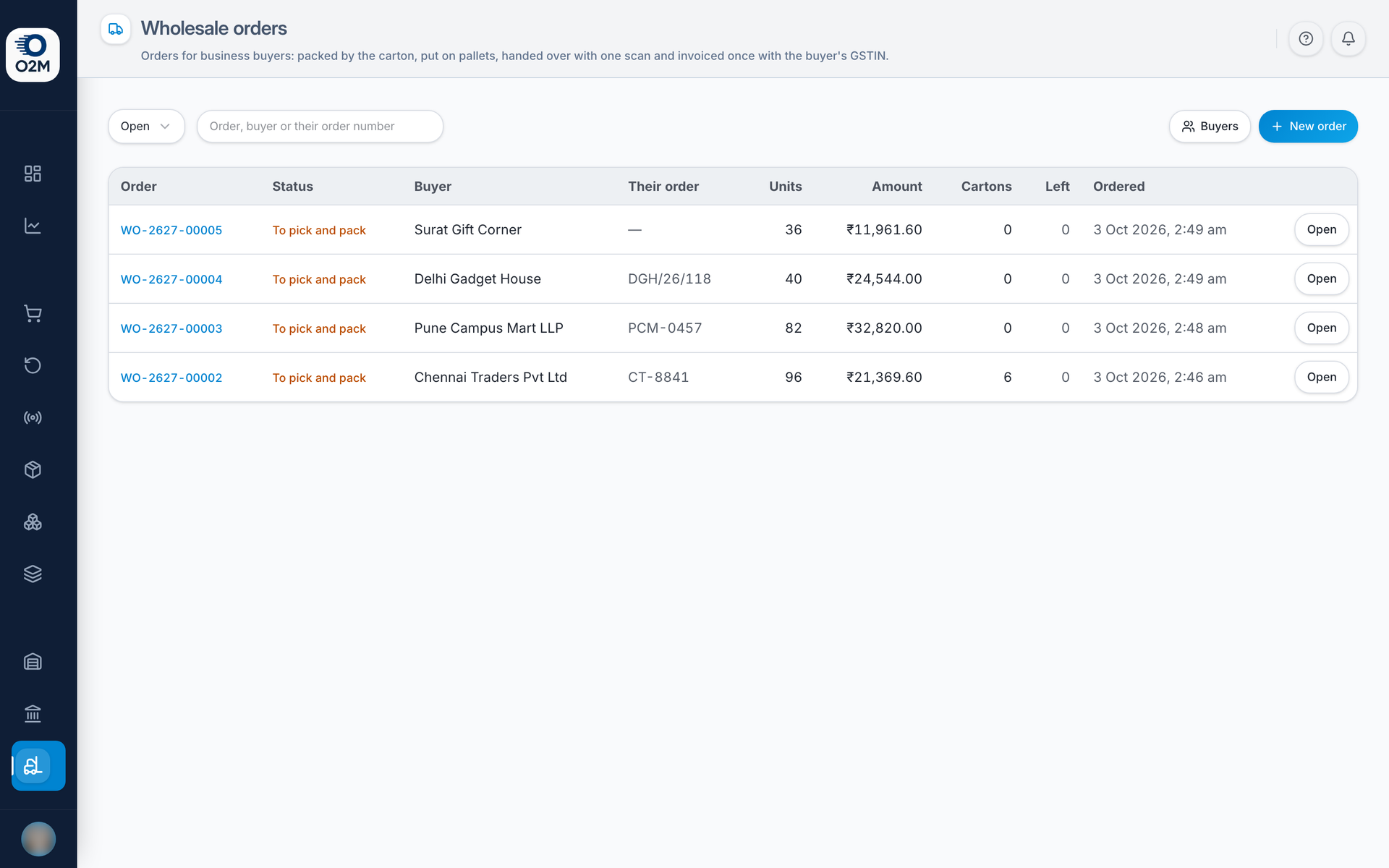Expand the Open status filter dropdown
The width and height of the screenshot is (1389, 868).
tap(147, 127)
